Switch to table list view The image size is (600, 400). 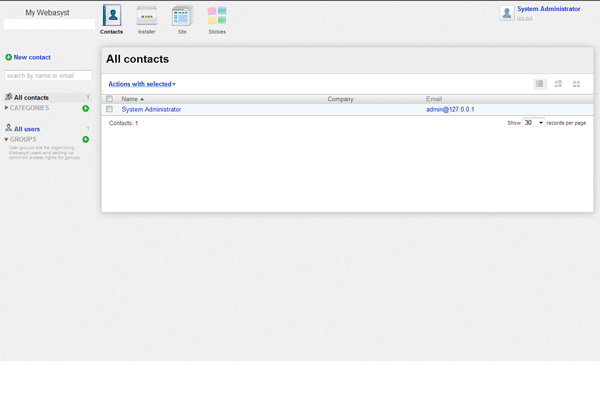pyautogui.click(x=540, y=84)
